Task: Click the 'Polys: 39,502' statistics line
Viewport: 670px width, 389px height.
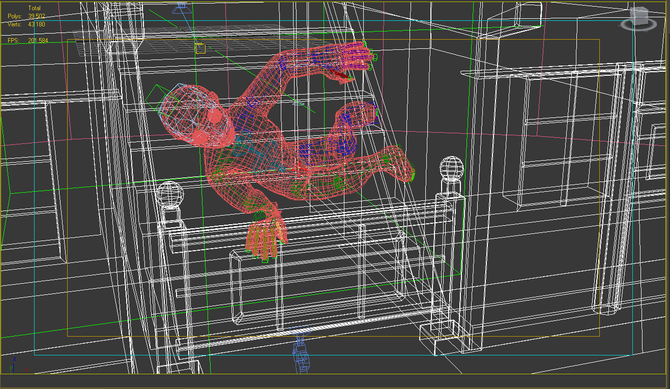Action: click(26, 16)
